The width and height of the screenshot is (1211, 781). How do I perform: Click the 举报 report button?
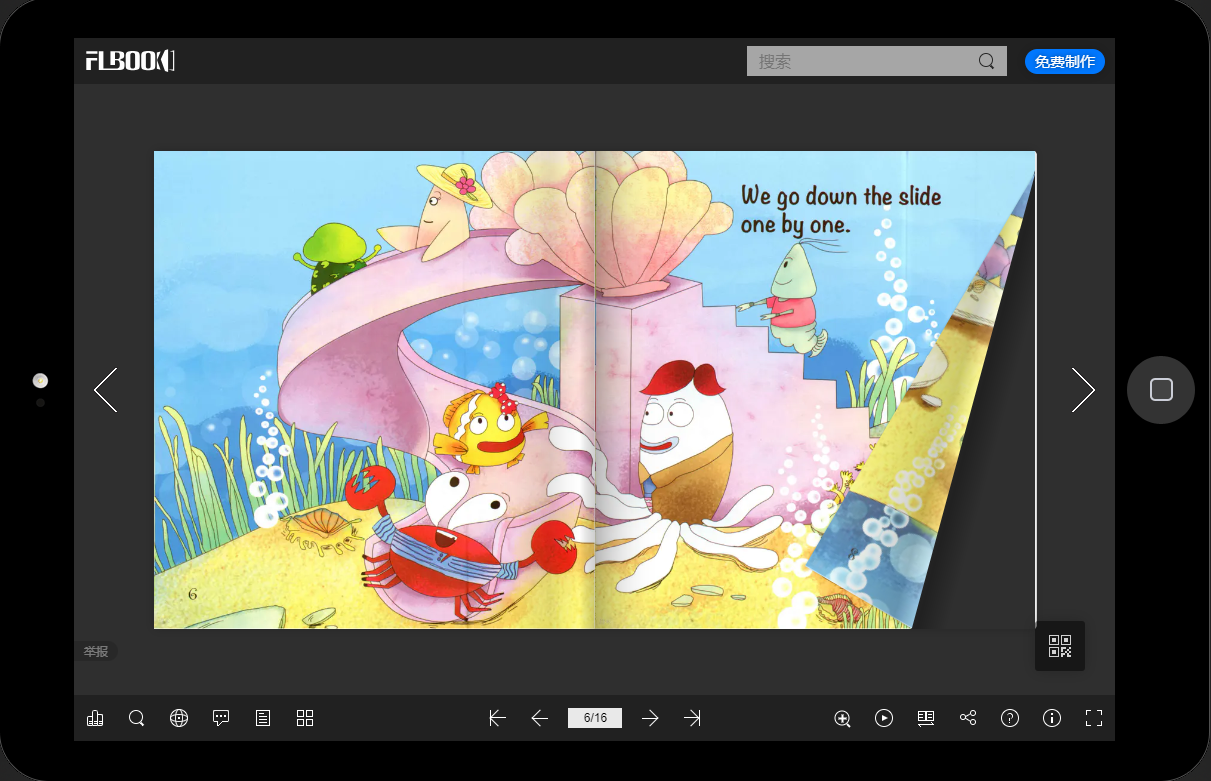coord(96,651)
